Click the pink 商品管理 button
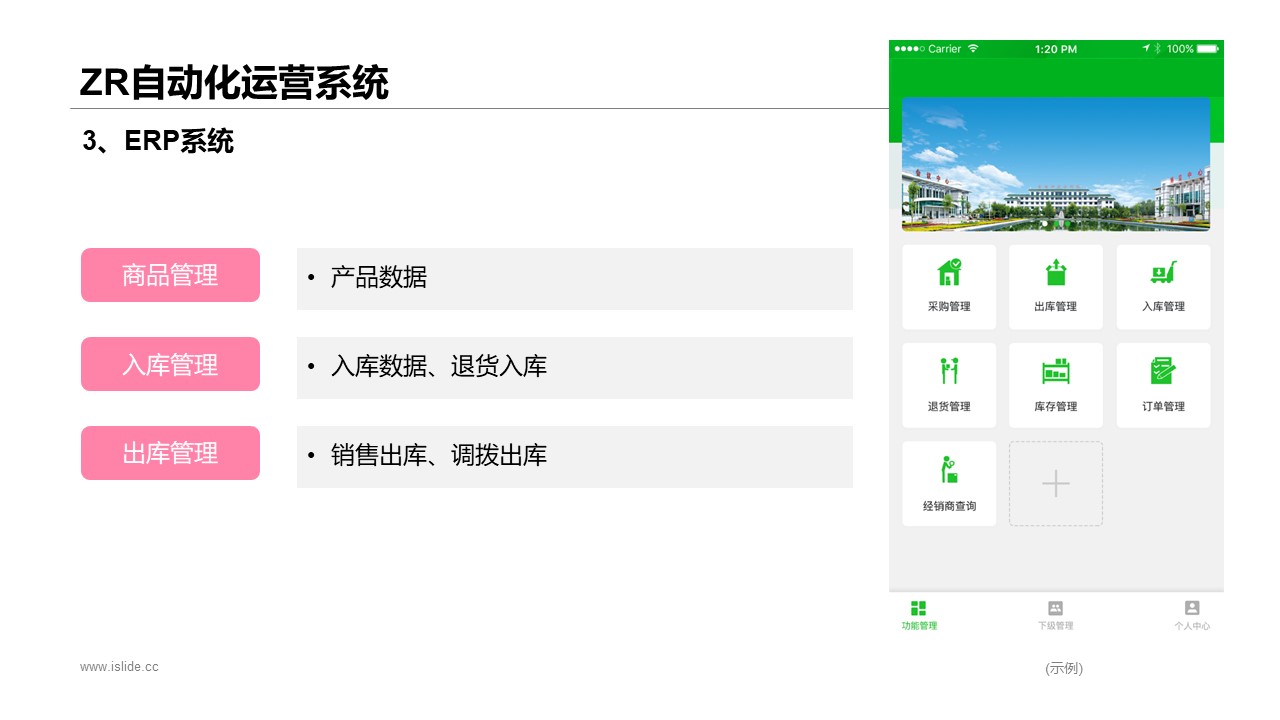Image resolution: width=1280 pixels, height=720 pixels. click(x=170, y=275)
